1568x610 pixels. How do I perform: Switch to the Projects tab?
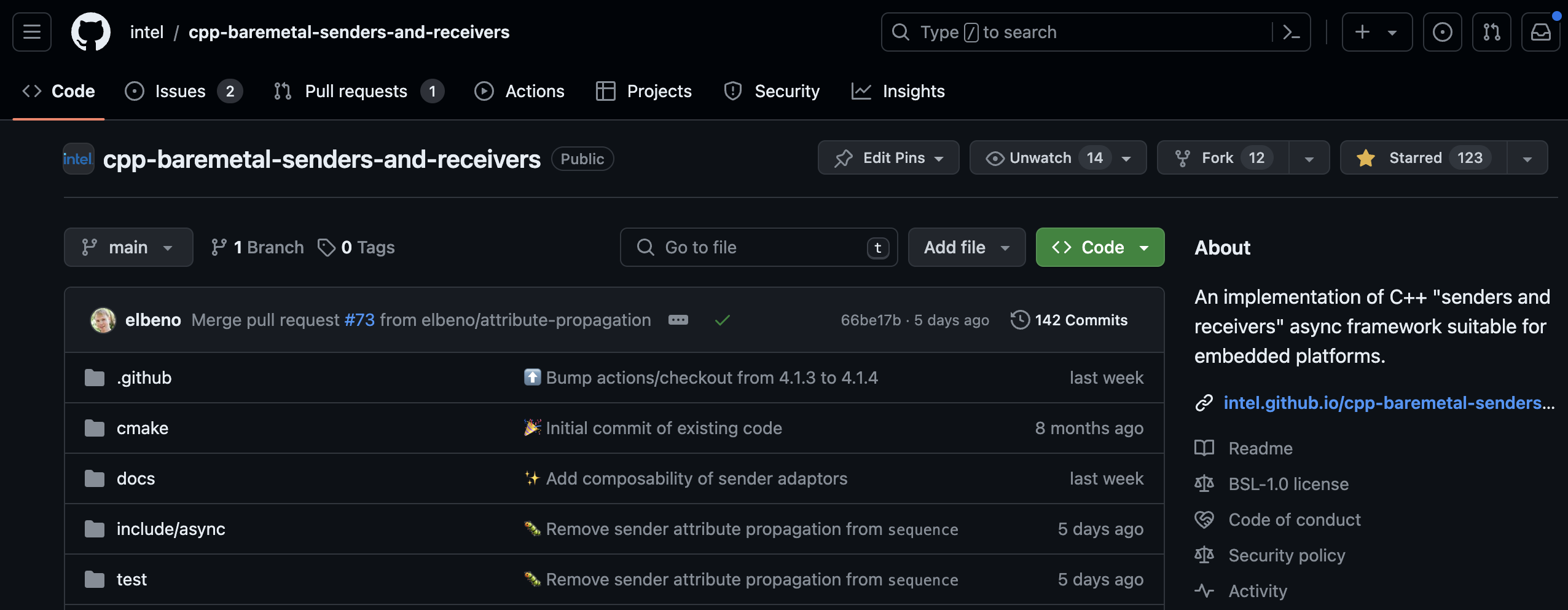tap(644, 91)
